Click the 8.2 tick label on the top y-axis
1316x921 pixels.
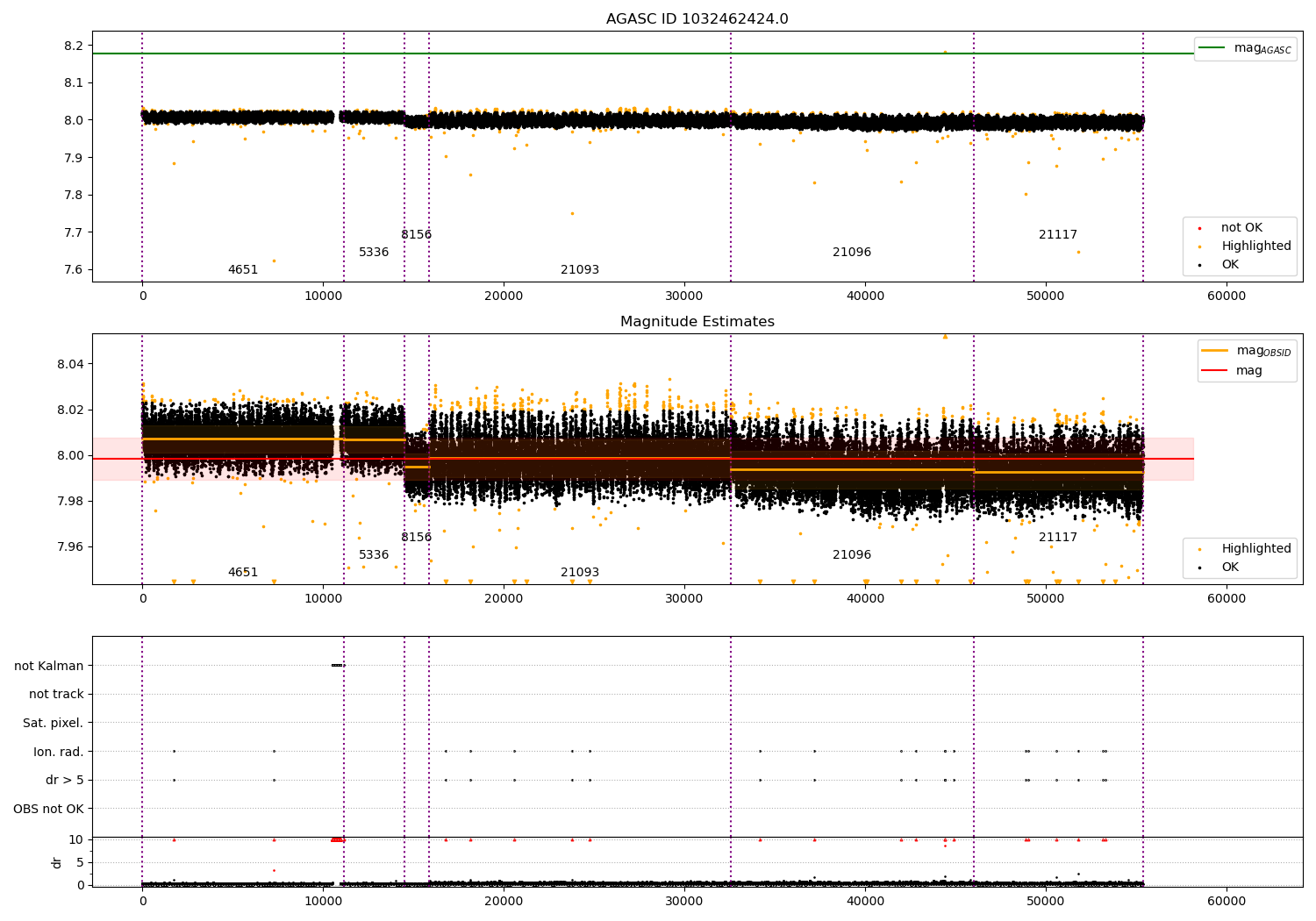[x=74, y=46]
